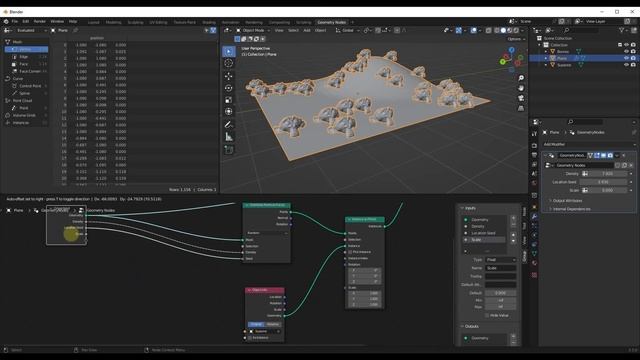This screenshot has width=640, height=360.
Task: Hide the Plane object using its eye icon
Action: click(x=627, y=58)
